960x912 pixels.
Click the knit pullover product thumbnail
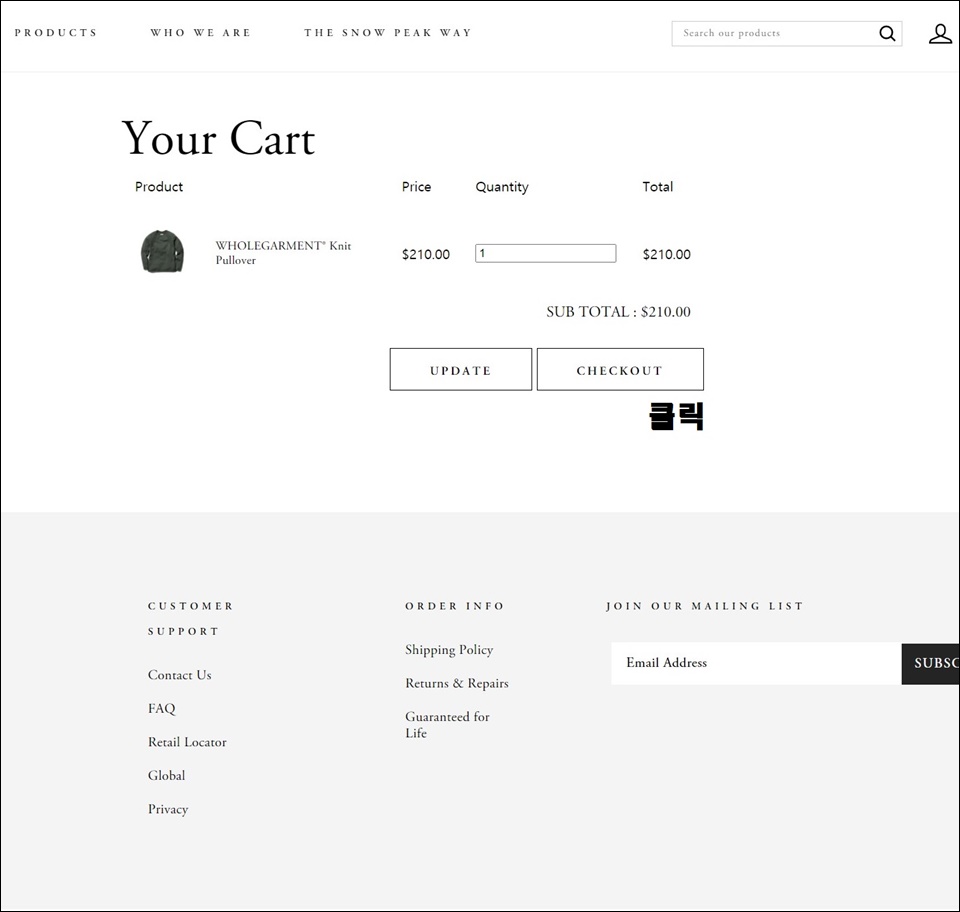pos(162,252)
